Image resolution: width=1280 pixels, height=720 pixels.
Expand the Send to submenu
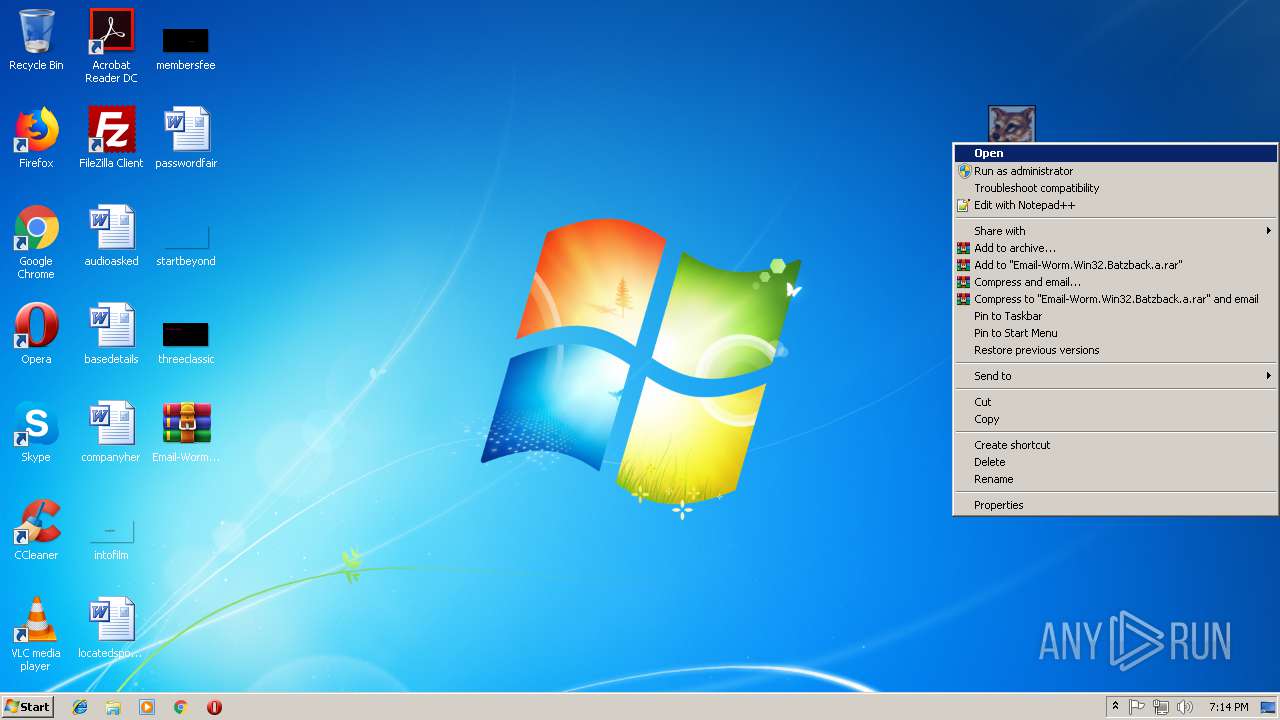tap(1115, 376)
